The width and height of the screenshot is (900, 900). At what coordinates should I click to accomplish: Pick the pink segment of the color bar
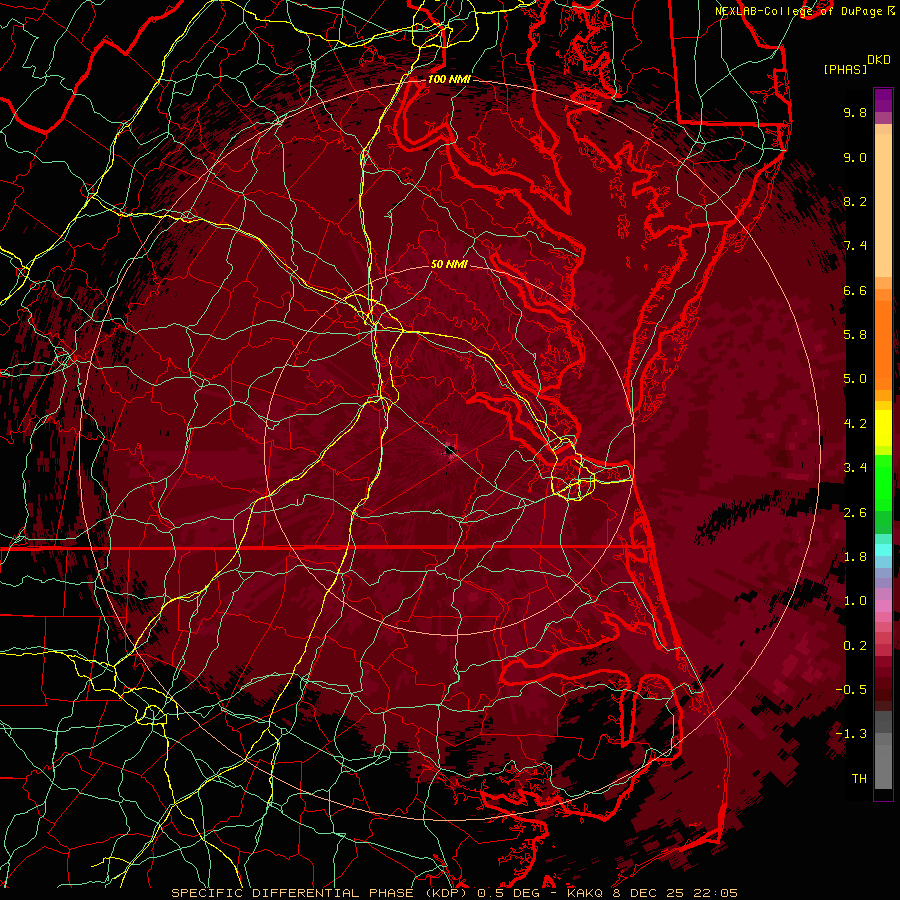(883, 606)
